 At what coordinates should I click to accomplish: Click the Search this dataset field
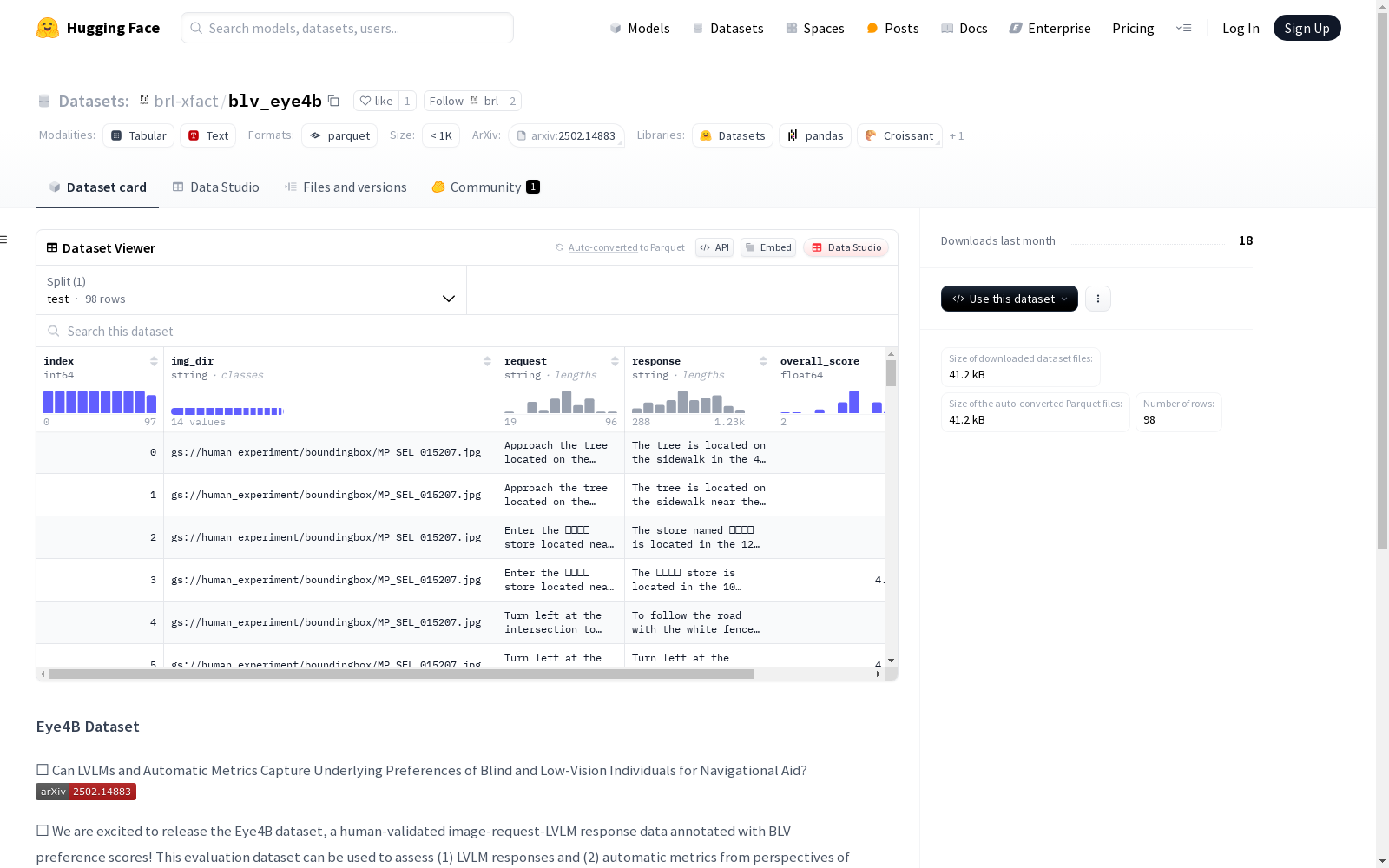467,332
